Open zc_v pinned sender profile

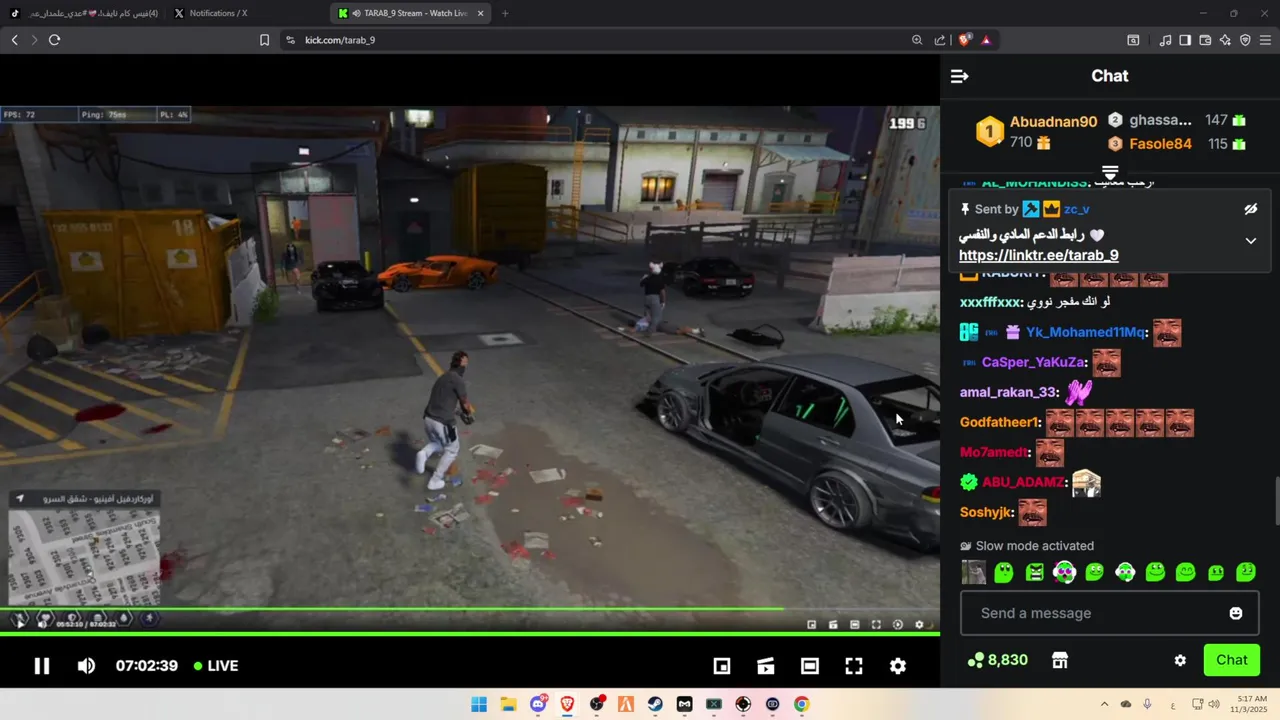(1076, 209)
